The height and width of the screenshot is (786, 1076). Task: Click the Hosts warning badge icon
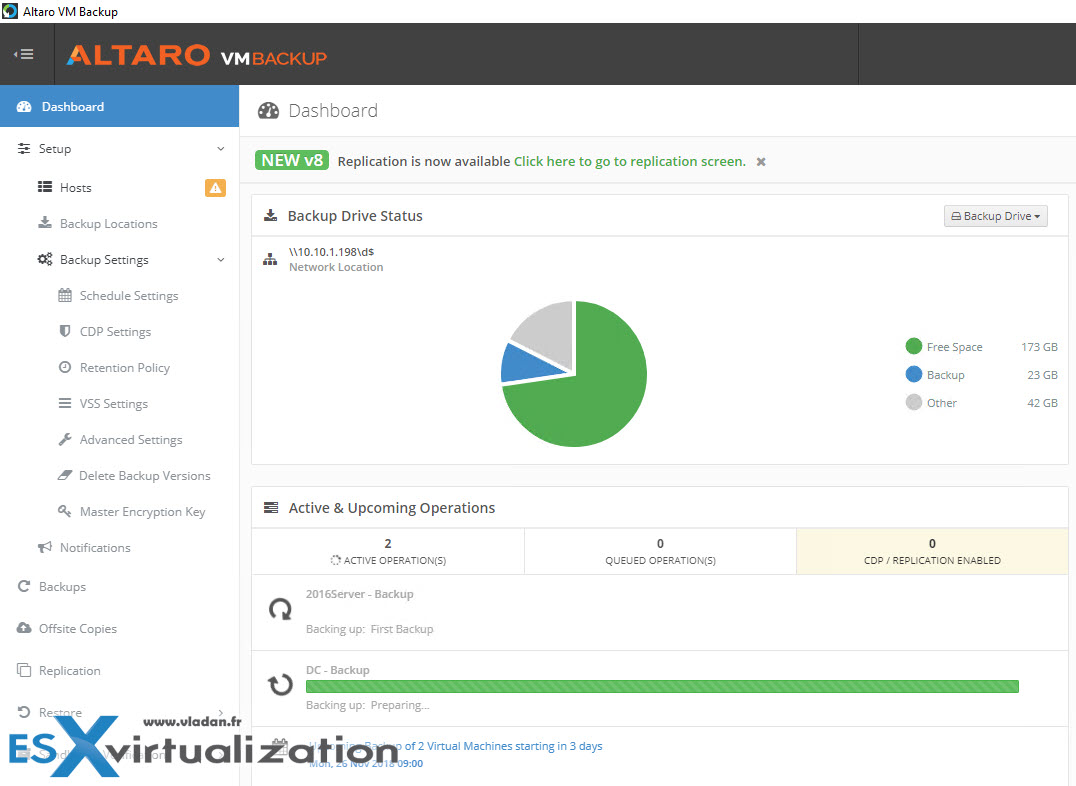pyautogui.click(x=215, y=187)
